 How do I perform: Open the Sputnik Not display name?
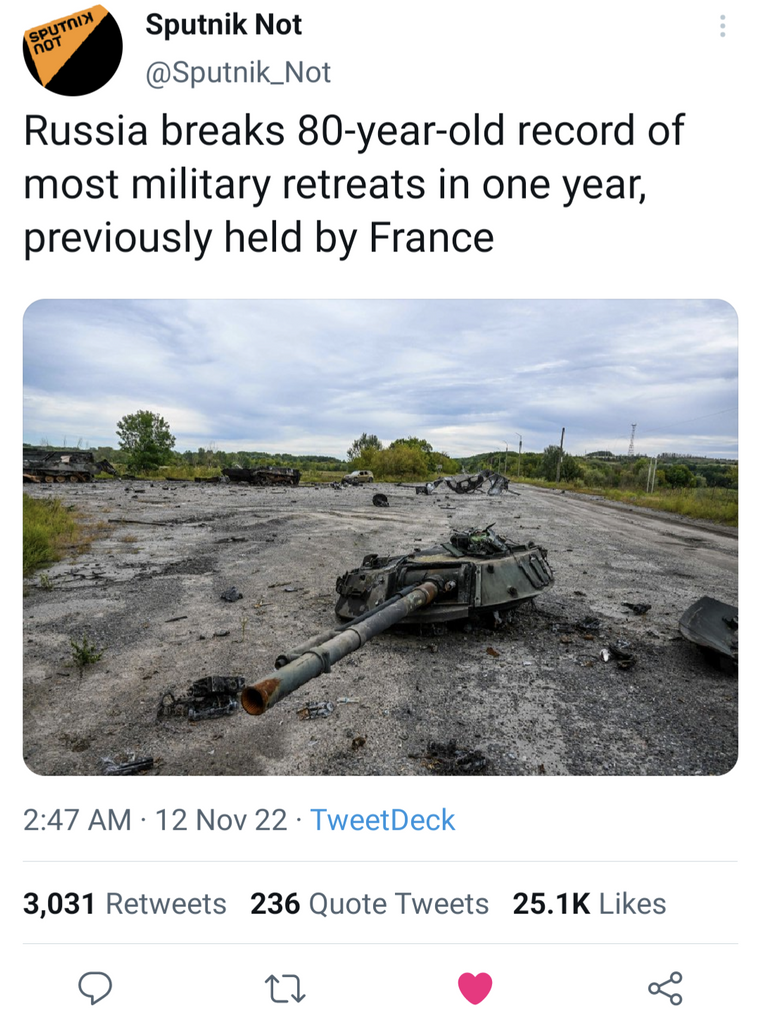point(224,26)
